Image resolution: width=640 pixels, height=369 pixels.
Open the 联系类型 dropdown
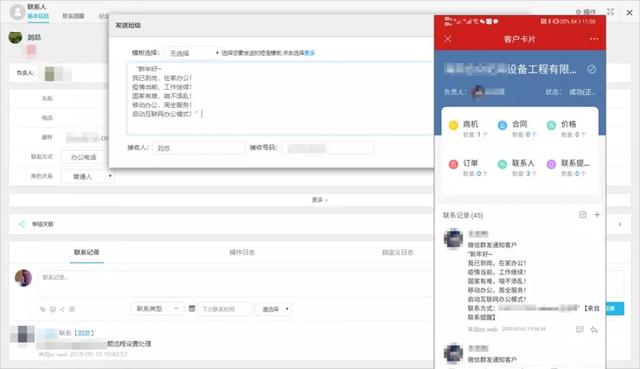coord(156,309)
